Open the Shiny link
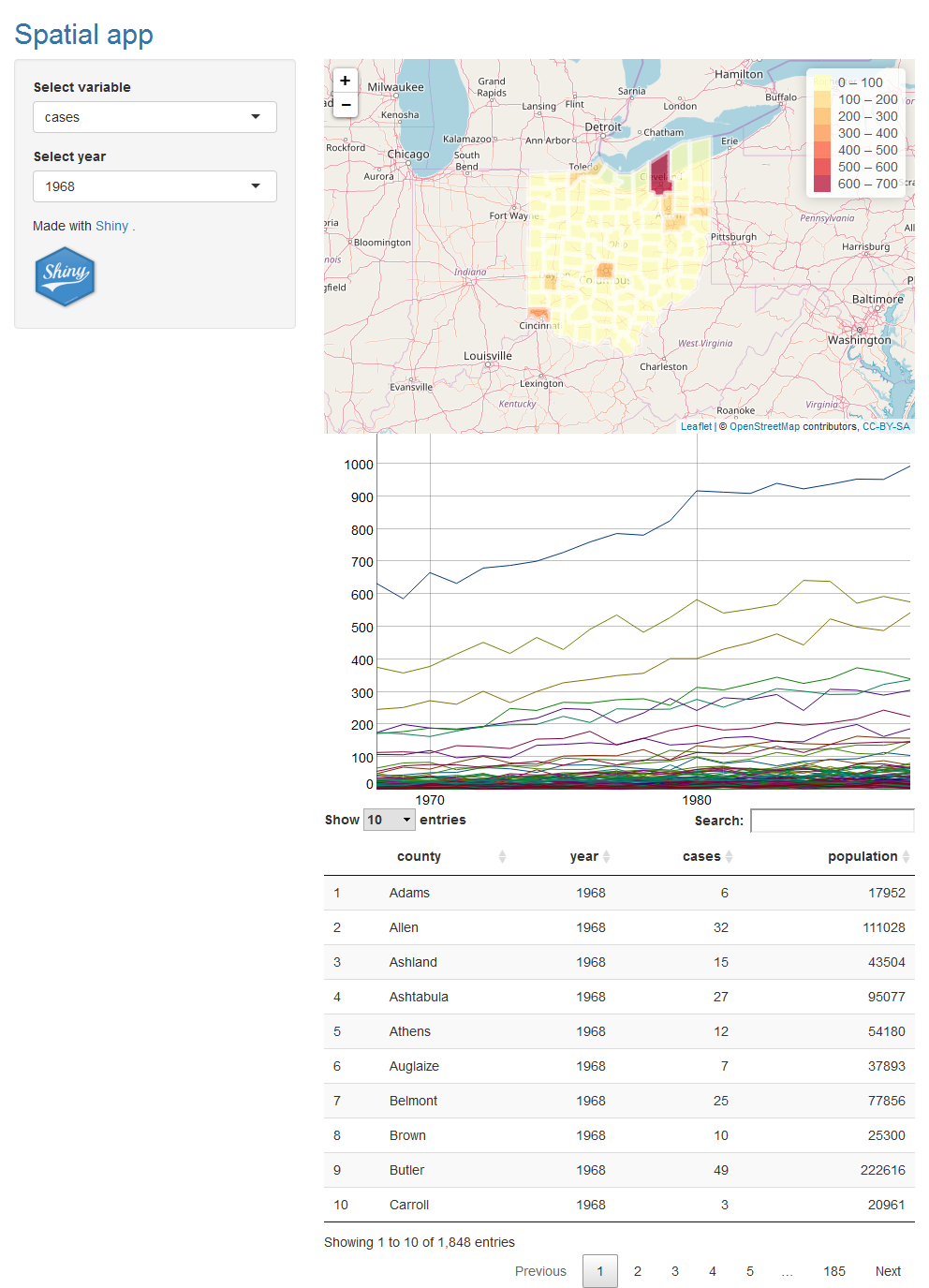The image size is (929, 1288). [x=111, y=226]
